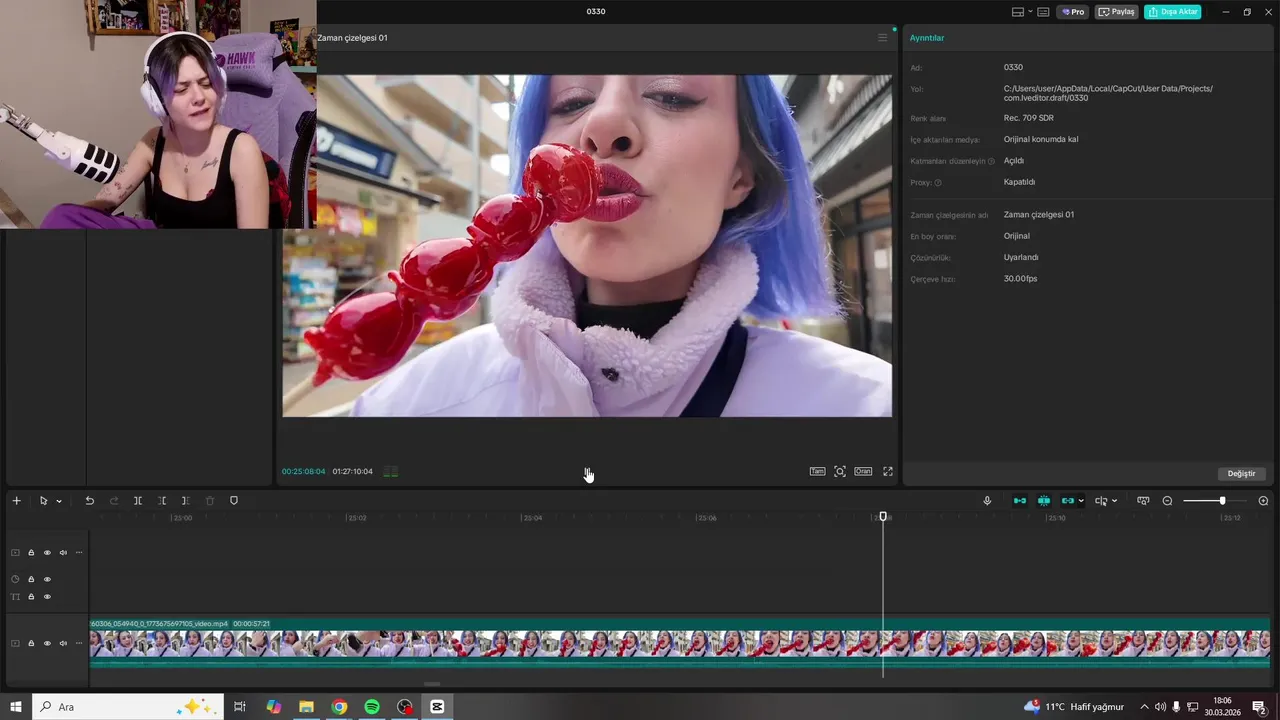Open CapCut from the taskbar
1280x720 pixels.
(x=437, y=707)
